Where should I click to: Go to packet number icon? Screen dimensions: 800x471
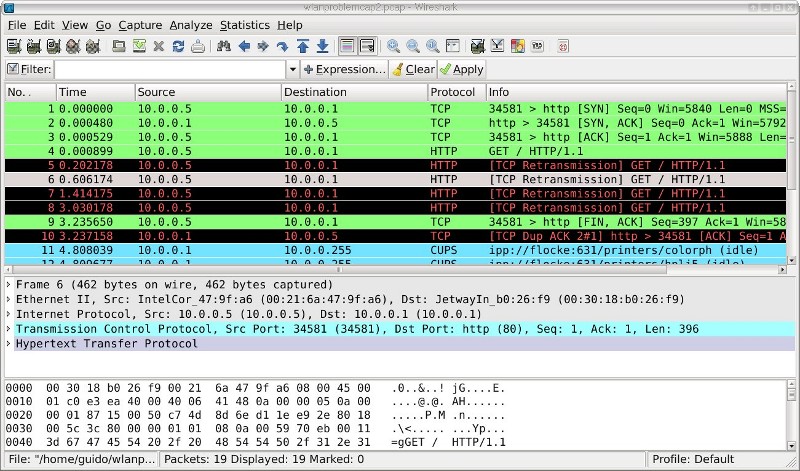[x=283, y=46]
